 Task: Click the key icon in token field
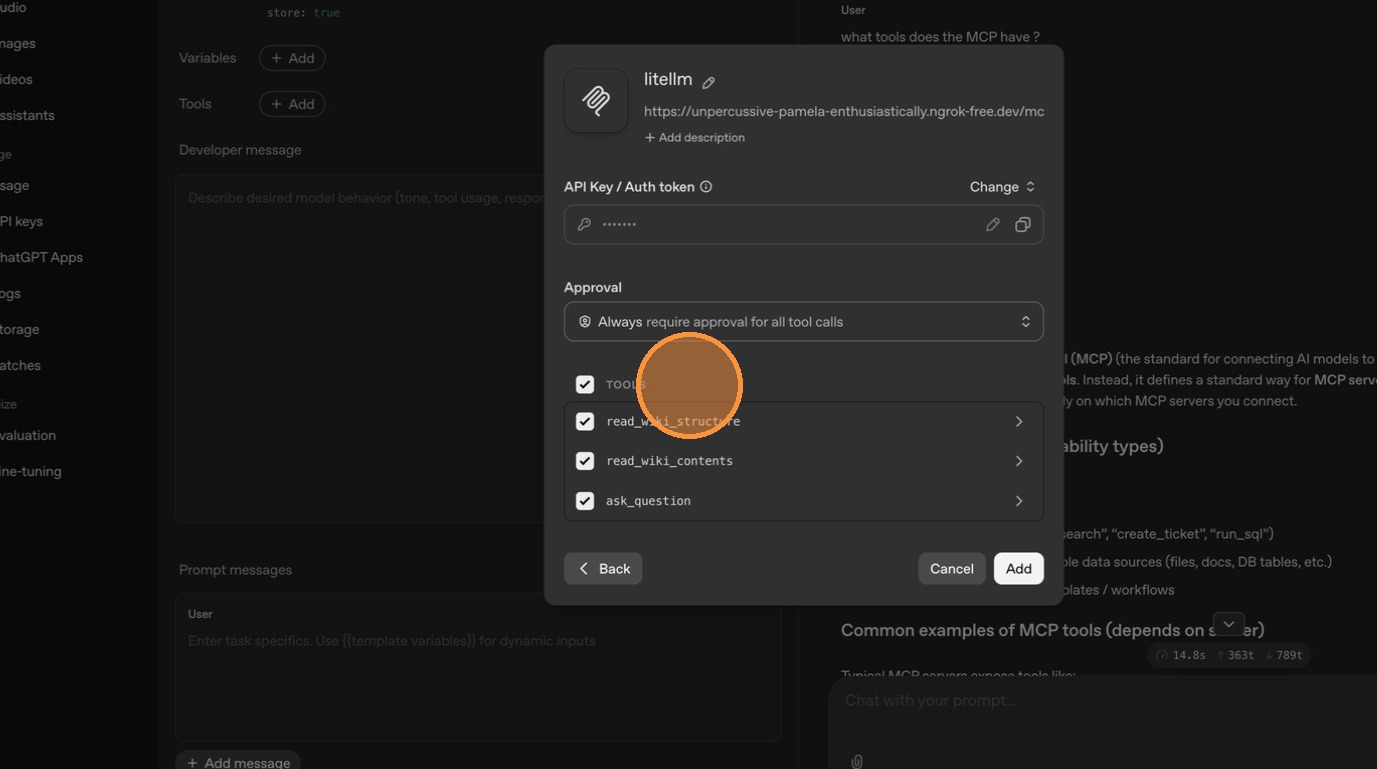coord(585,225)
